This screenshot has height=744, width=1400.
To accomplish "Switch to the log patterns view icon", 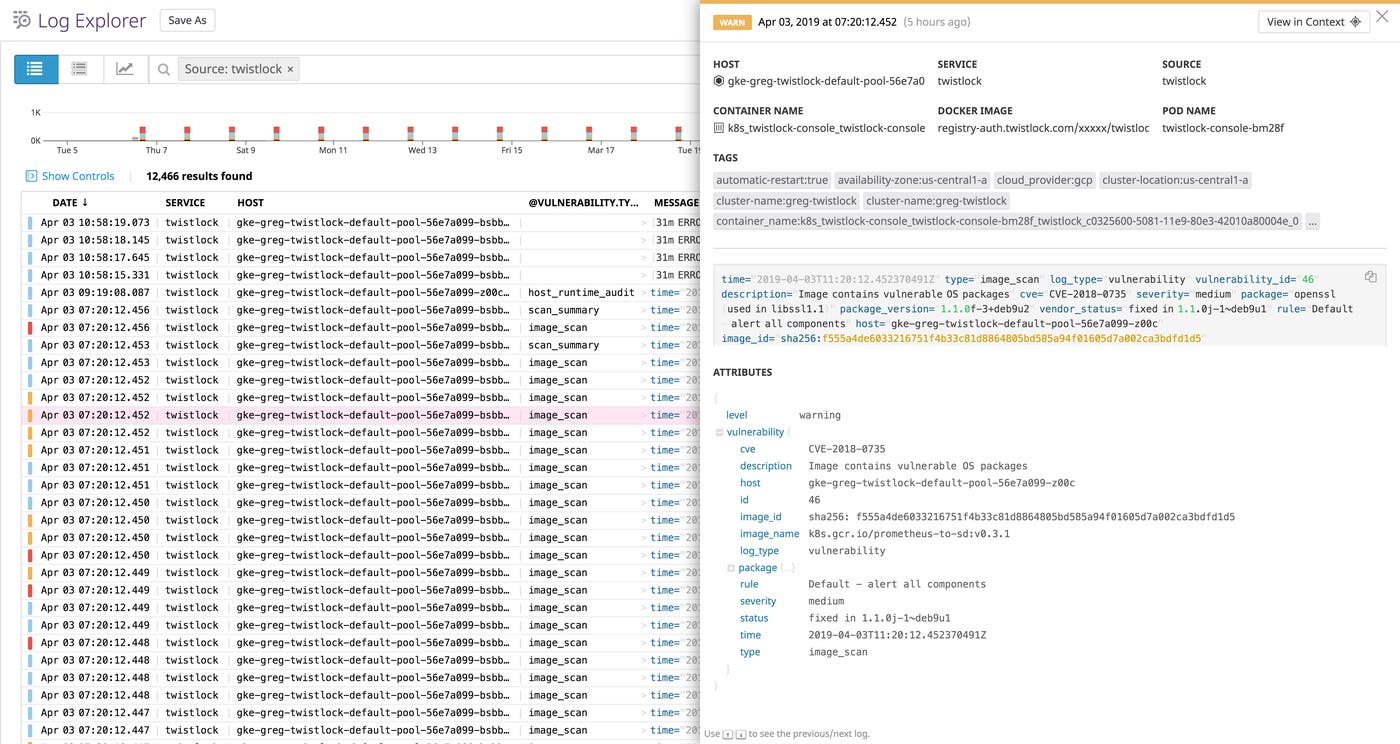I will (79, 69).
